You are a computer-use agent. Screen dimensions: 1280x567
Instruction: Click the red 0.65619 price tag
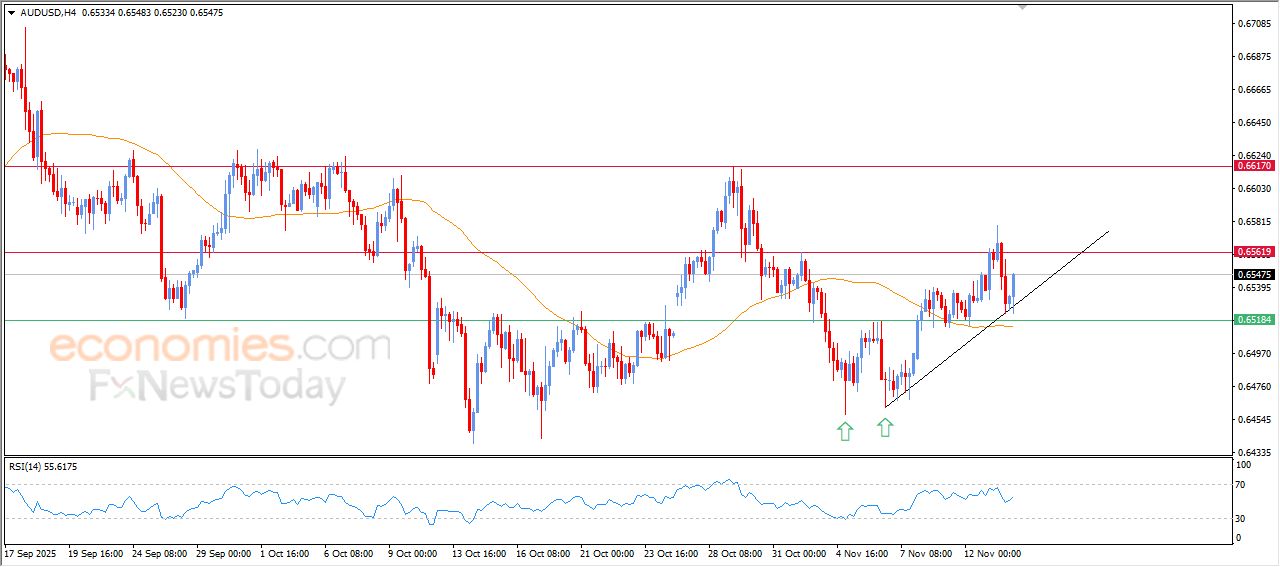[x=1253, y=252]
